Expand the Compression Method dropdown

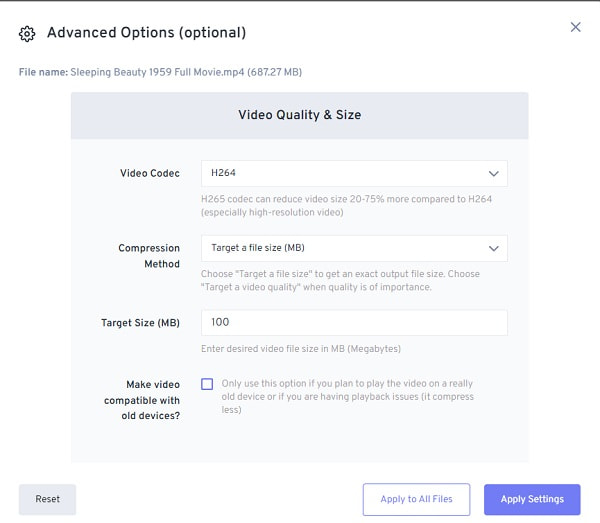click(x=354, y=248)
